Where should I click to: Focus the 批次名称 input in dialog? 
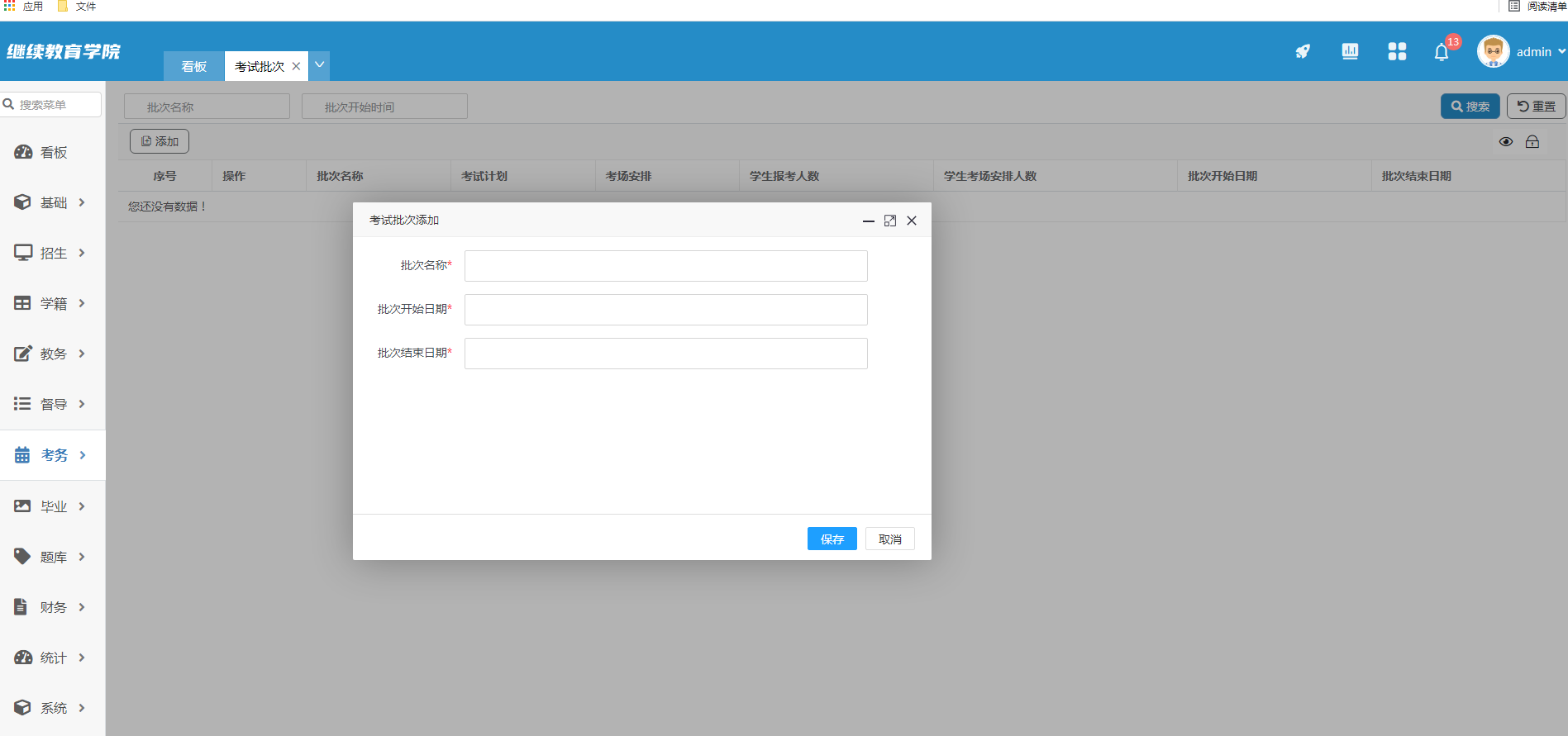[665, 266]
